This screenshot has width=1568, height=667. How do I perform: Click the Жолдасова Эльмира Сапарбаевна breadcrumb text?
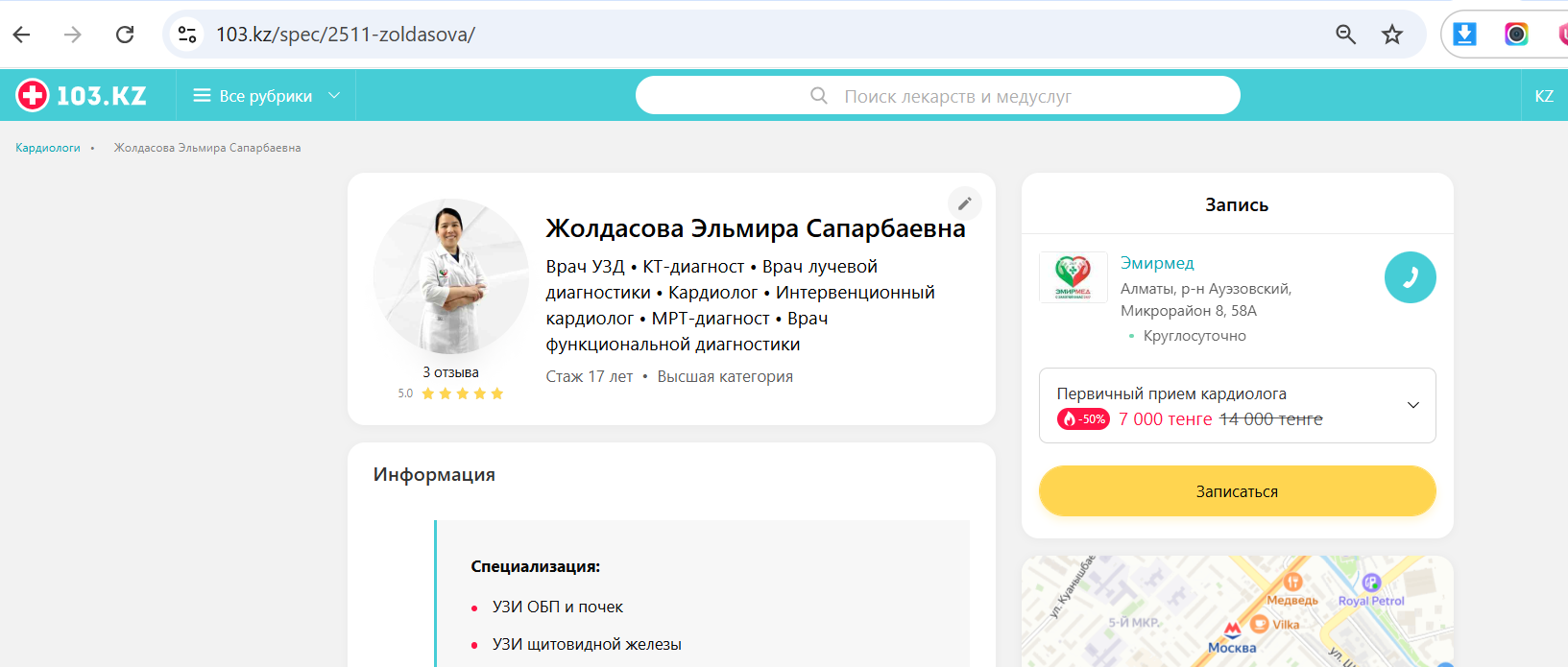(x=207, y=148)
